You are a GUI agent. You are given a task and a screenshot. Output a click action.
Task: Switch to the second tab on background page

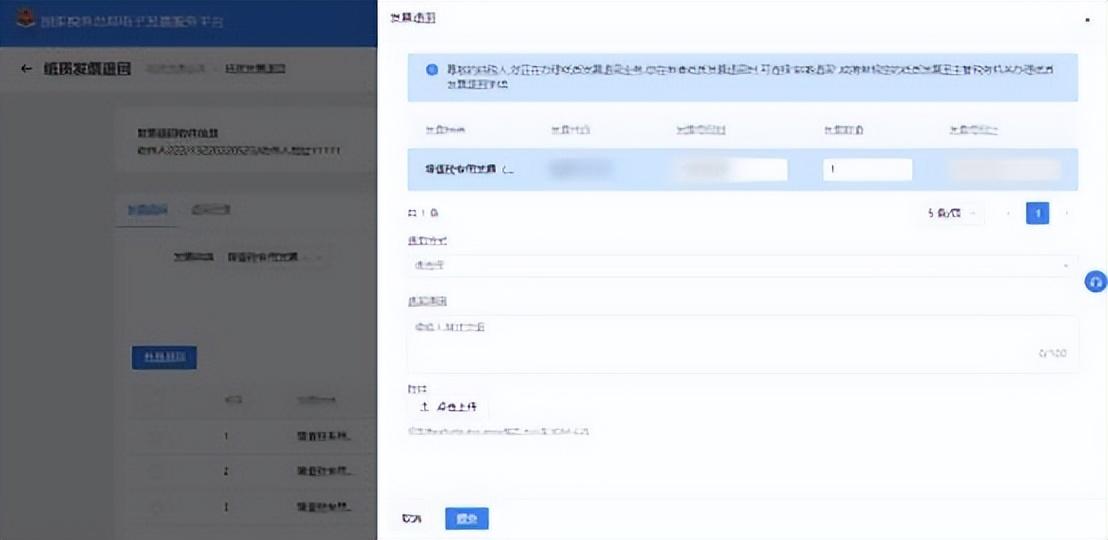(211, 211)
